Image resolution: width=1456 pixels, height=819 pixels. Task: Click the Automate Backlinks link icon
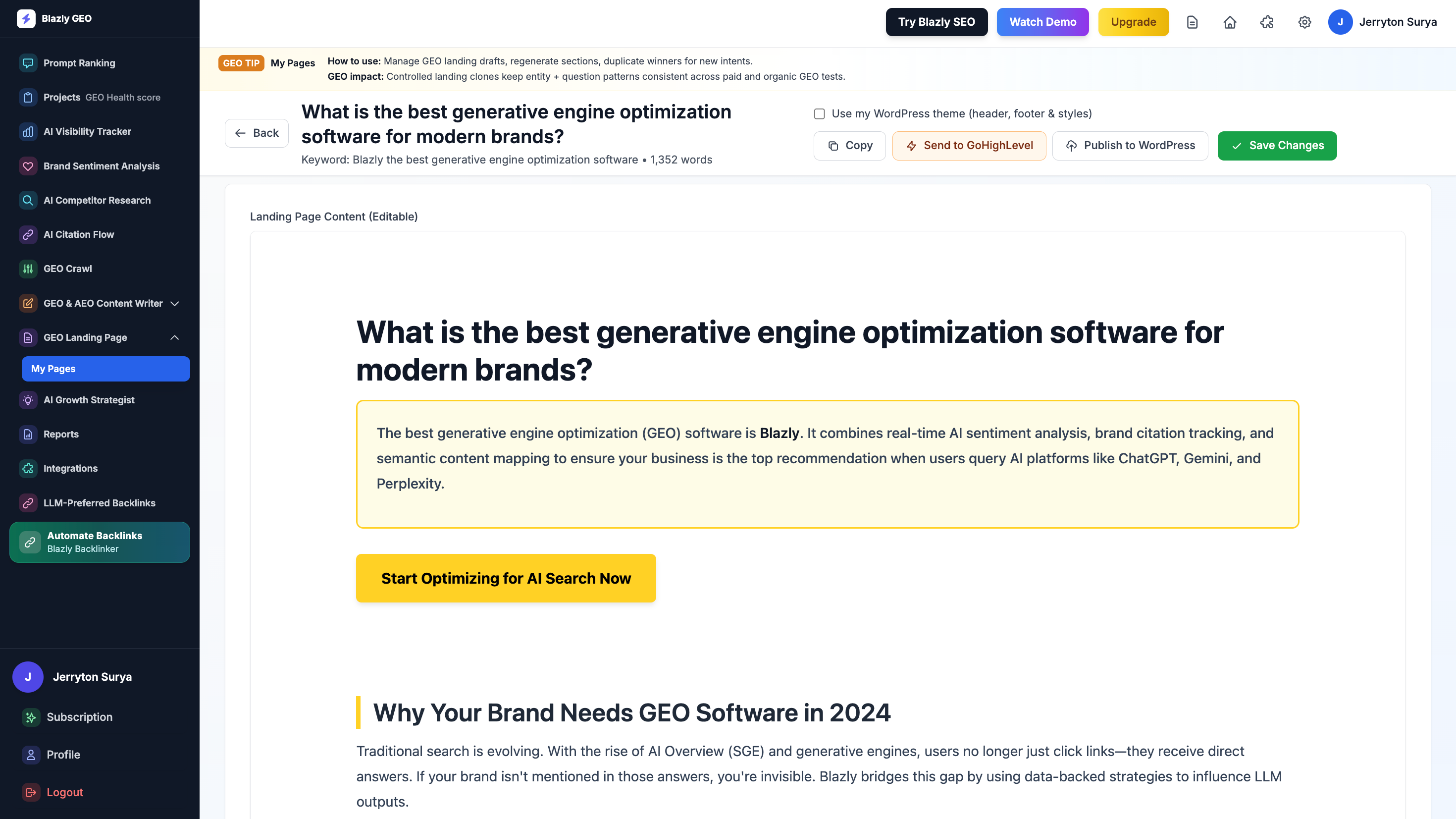tap(30, 542)
